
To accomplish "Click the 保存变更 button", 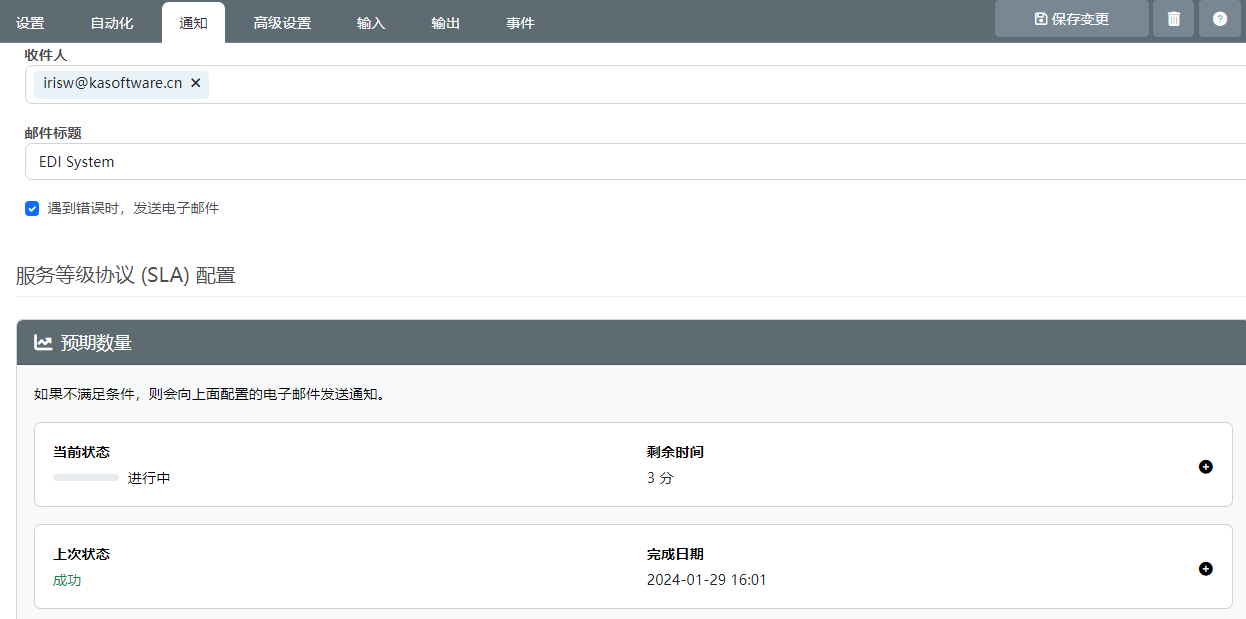I will tap(1071, 19).
